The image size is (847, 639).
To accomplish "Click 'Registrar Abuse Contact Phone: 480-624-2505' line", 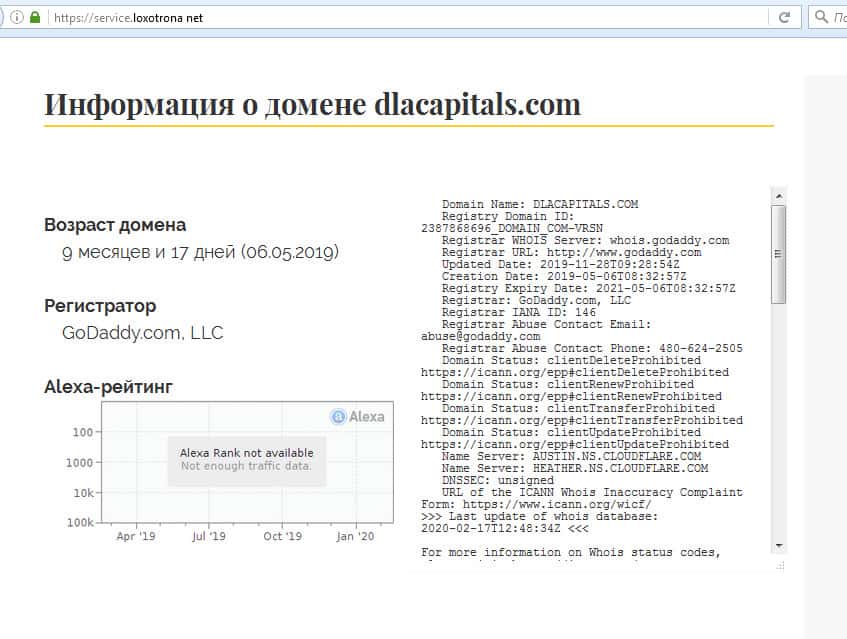I will click(592, 348).
